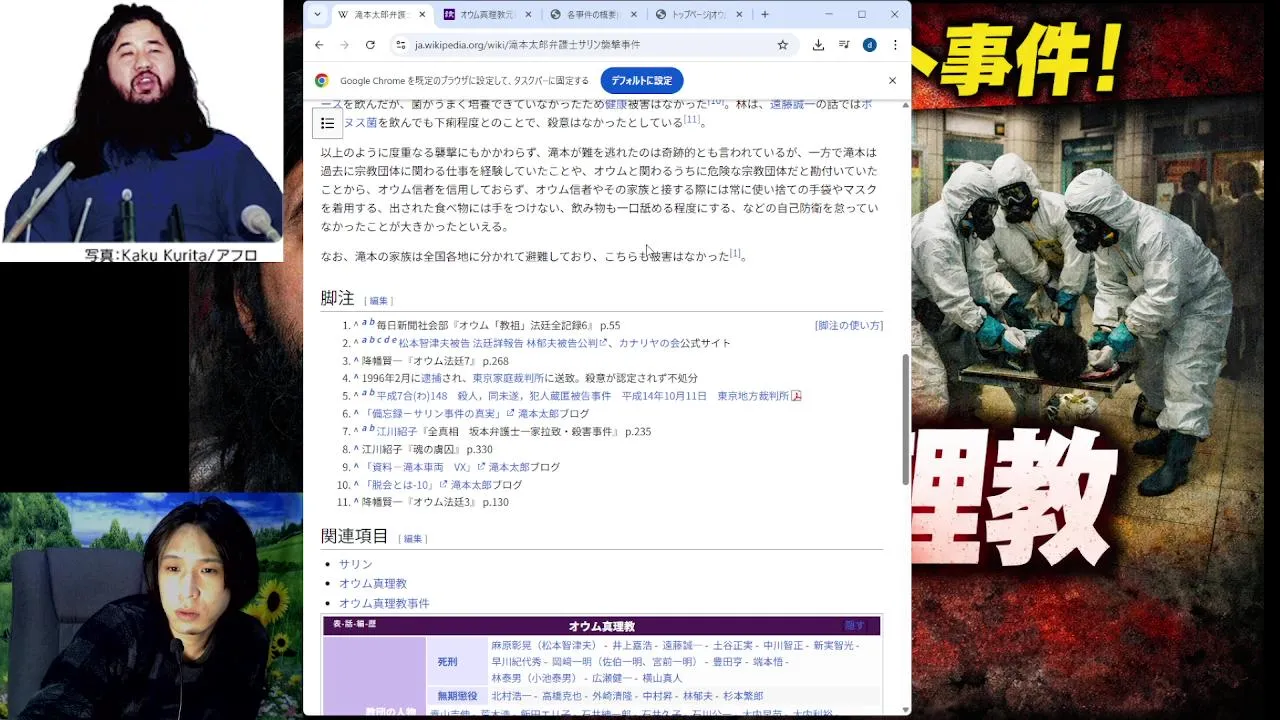Viewport: 1280px width, 720px height.
Task: Close the トップページ tab
Action: click(739, 15)
